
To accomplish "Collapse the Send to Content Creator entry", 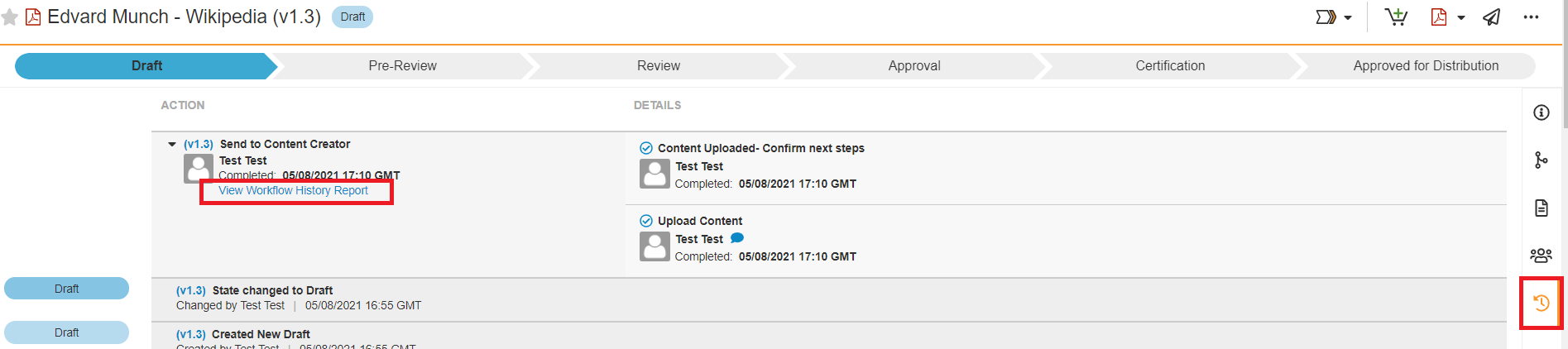I will click(172, 145).
